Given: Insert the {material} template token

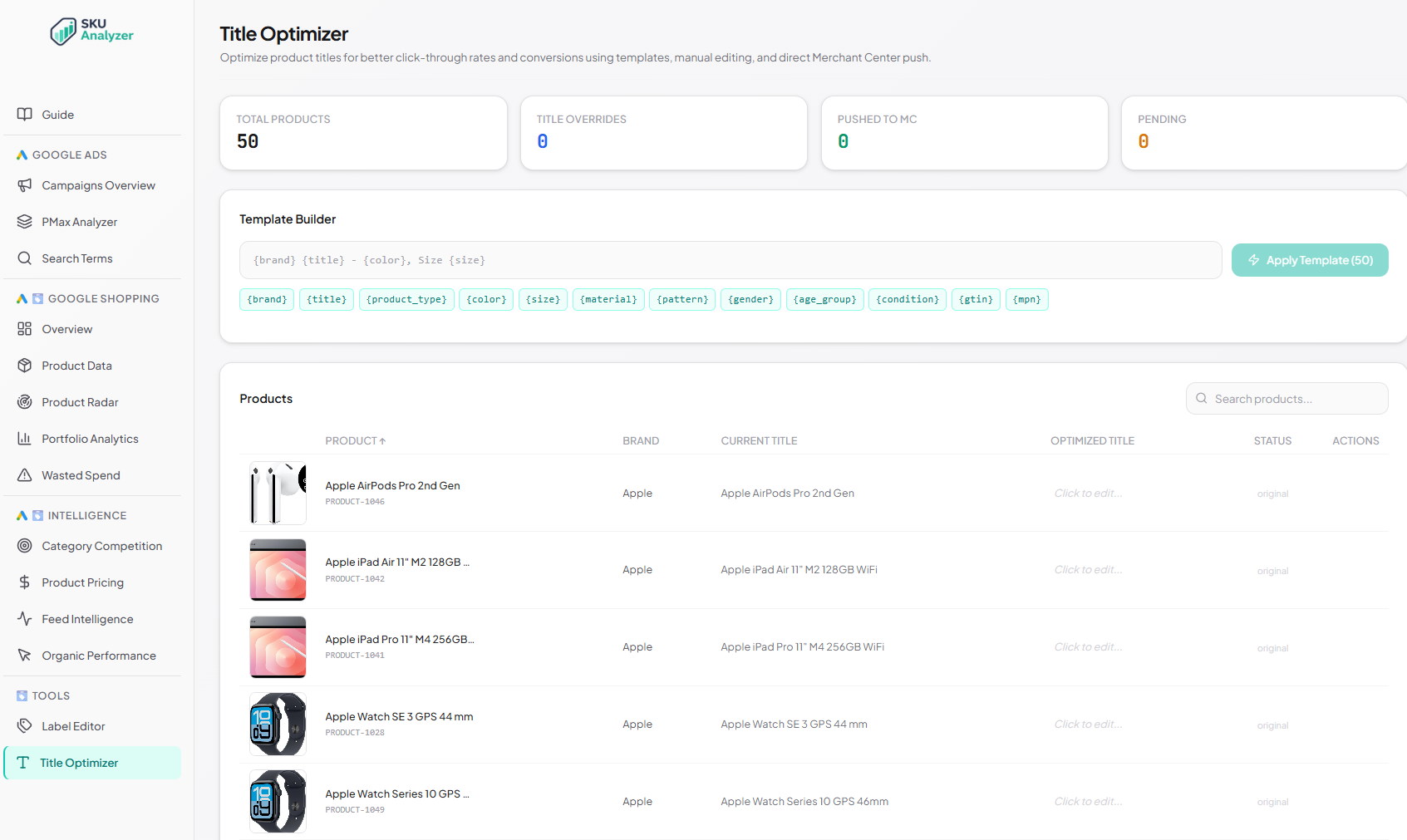Looking at the screenshot, I should pyautogui.click(x=608, y=299).
